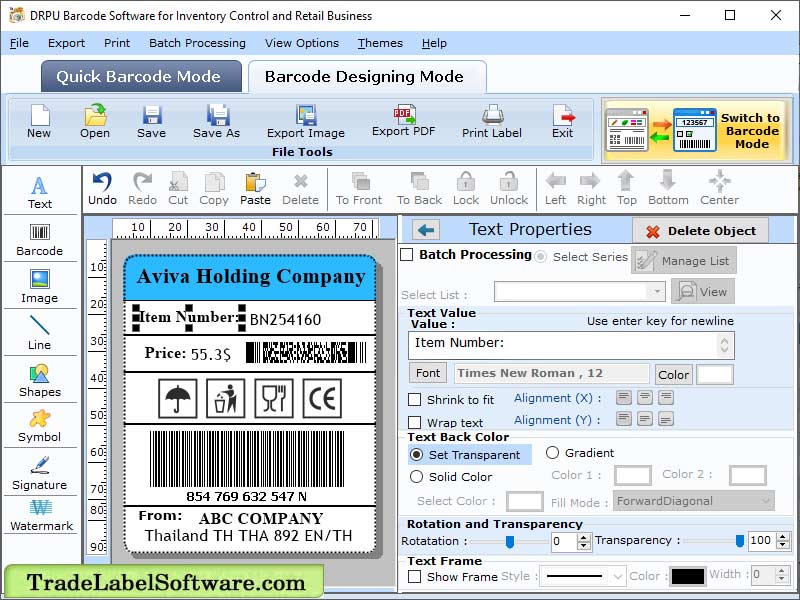Select the Gradient back color option
The width and height of the screenshot is (800, 600).
tap(552, 452)
